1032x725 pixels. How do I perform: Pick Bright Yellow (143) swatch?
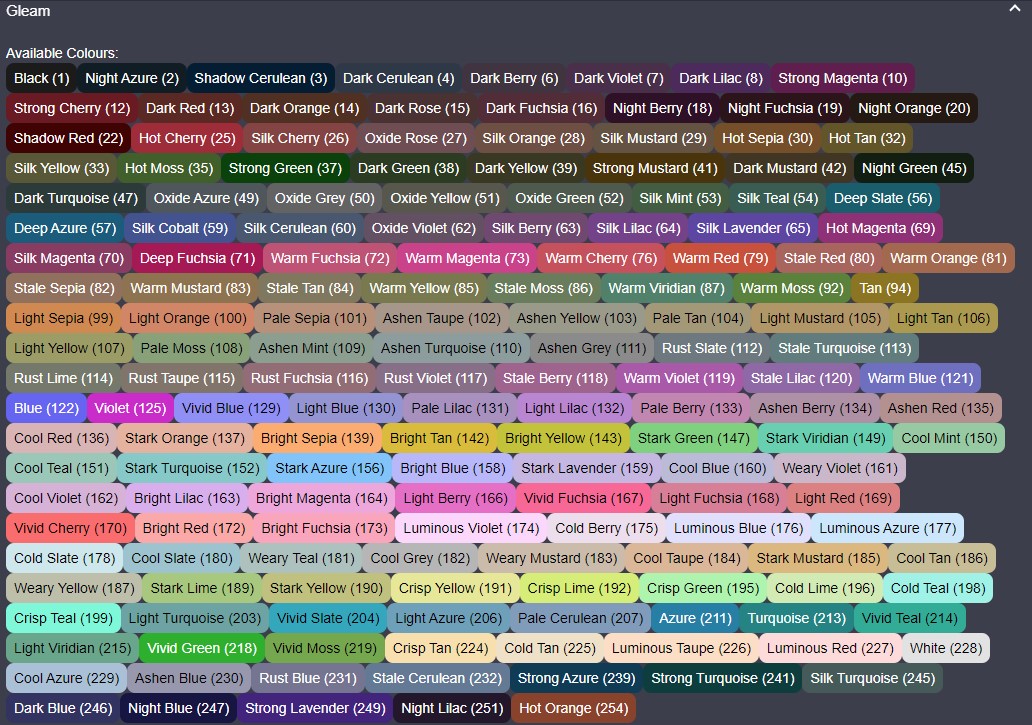click(563, 438)
